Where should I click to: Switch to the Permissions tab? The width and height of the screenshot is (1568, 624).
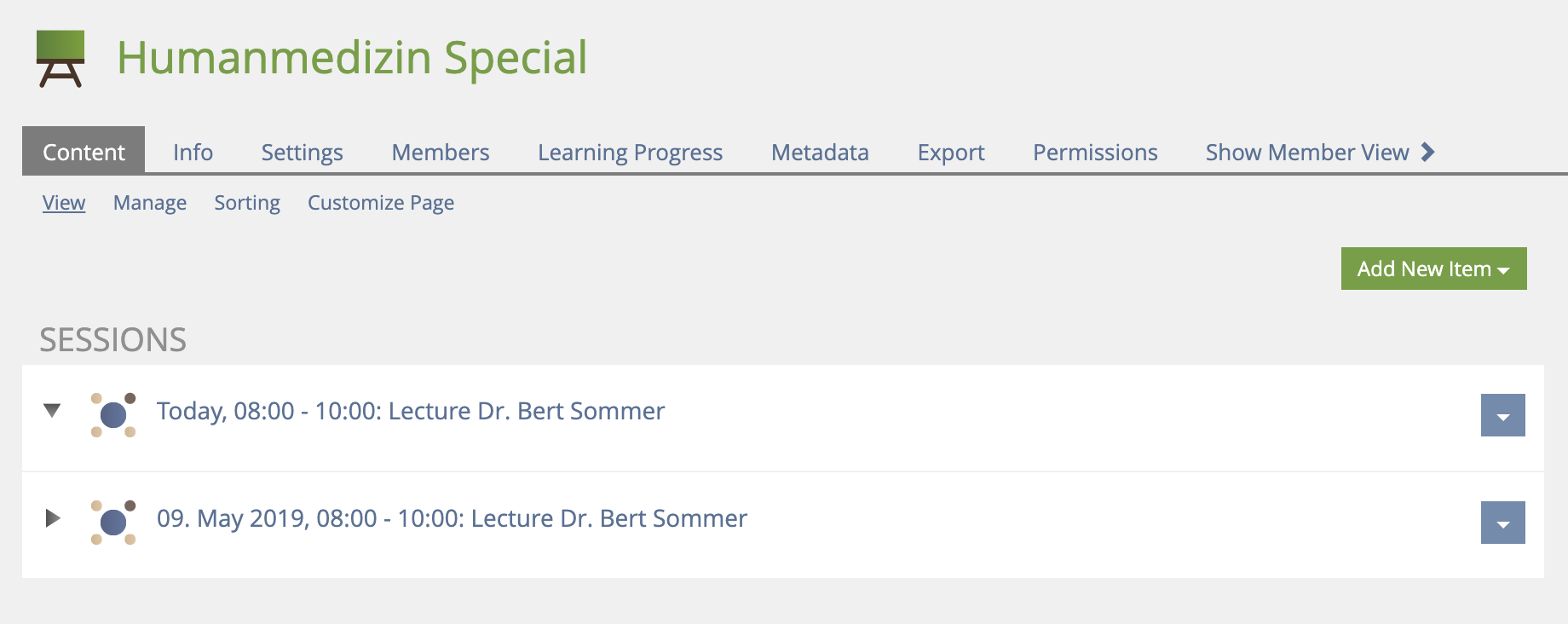point(1095,152)
